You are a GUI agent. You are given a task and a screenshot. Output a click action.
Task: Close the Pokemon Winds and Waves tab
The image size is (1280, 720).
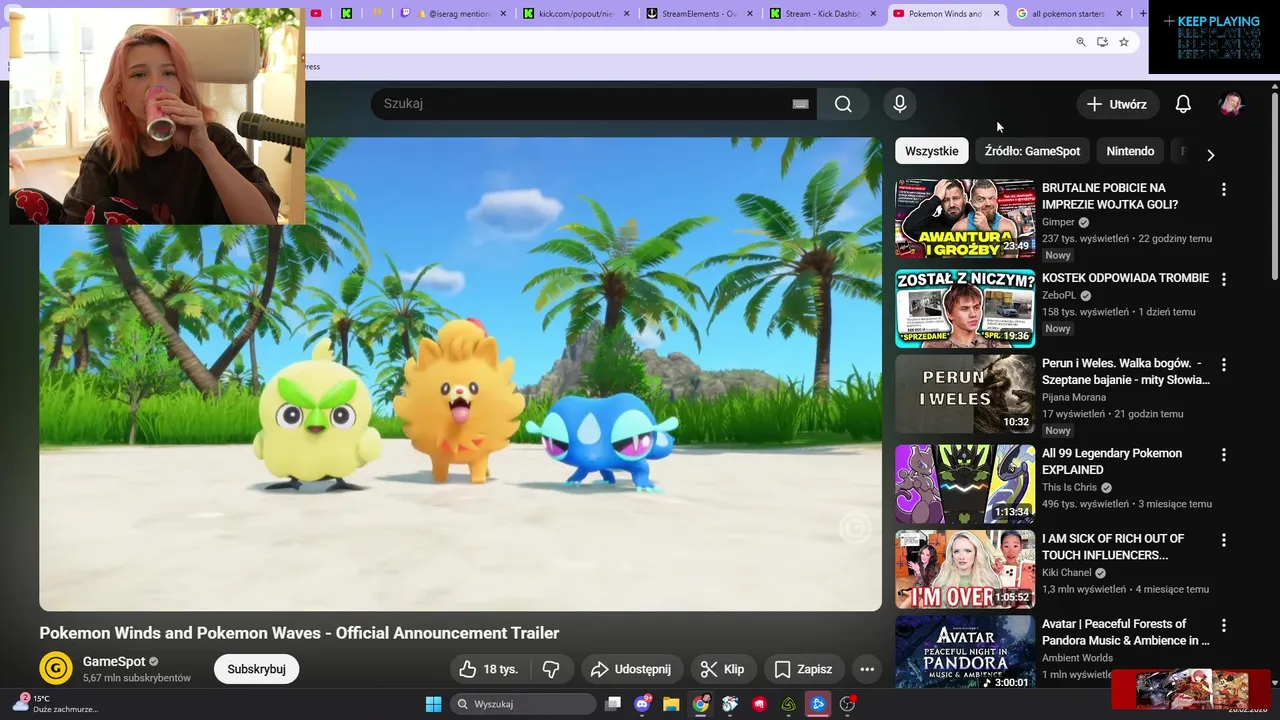[996, 14]
